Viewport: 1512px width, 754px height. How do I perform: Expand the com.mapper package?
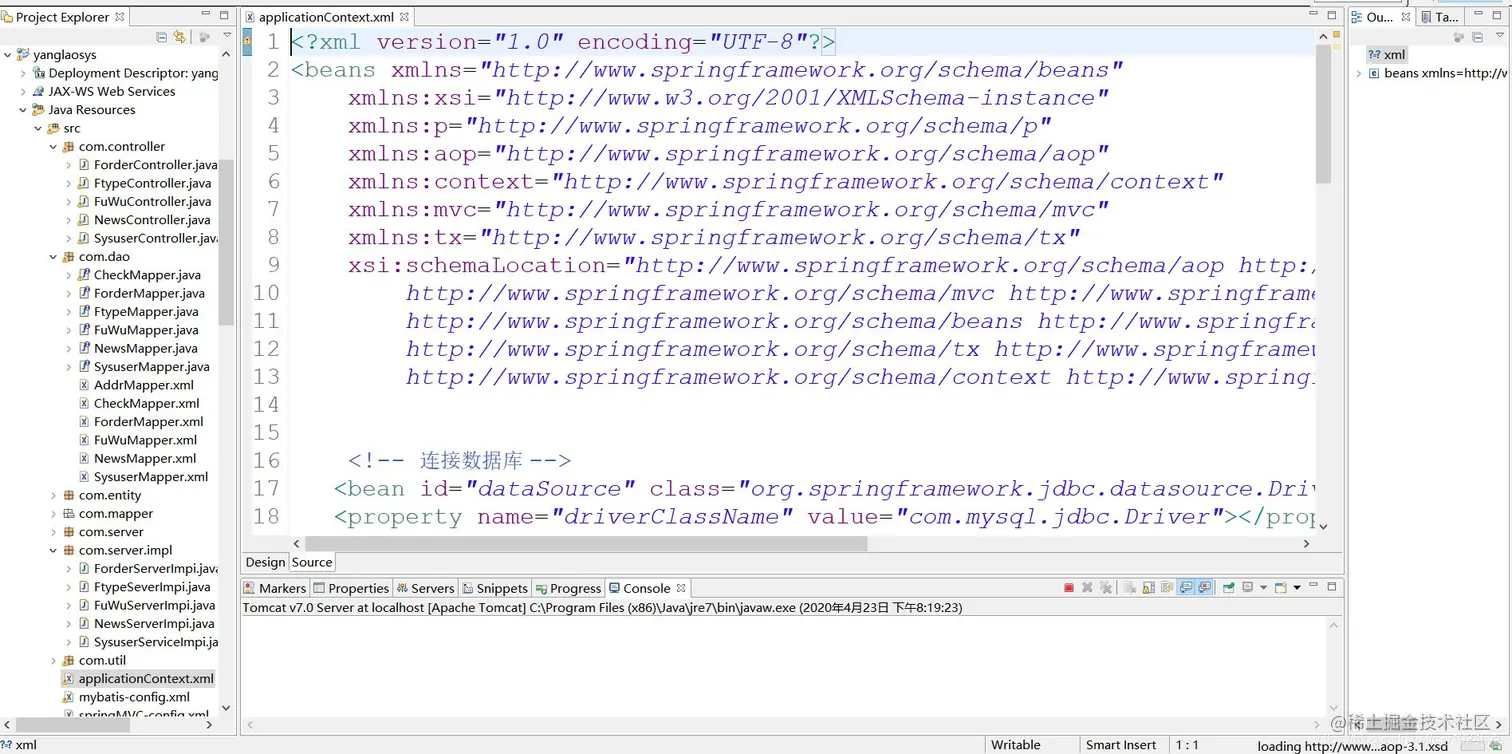[53, 514]
